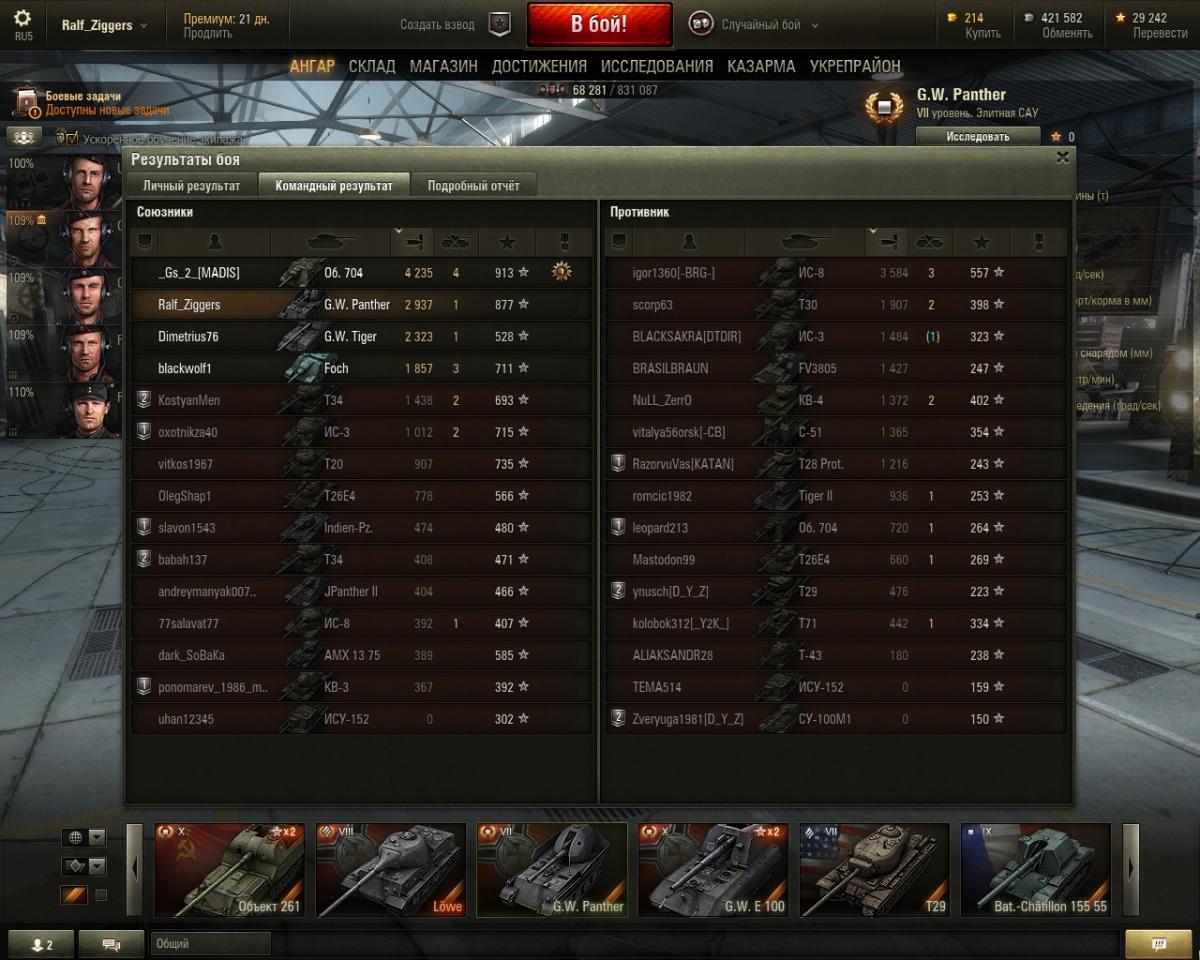Toggle the carousel favorites filter checkbox
The width and height of the screenshot is (1200, 960).
(x=100, y=895)
